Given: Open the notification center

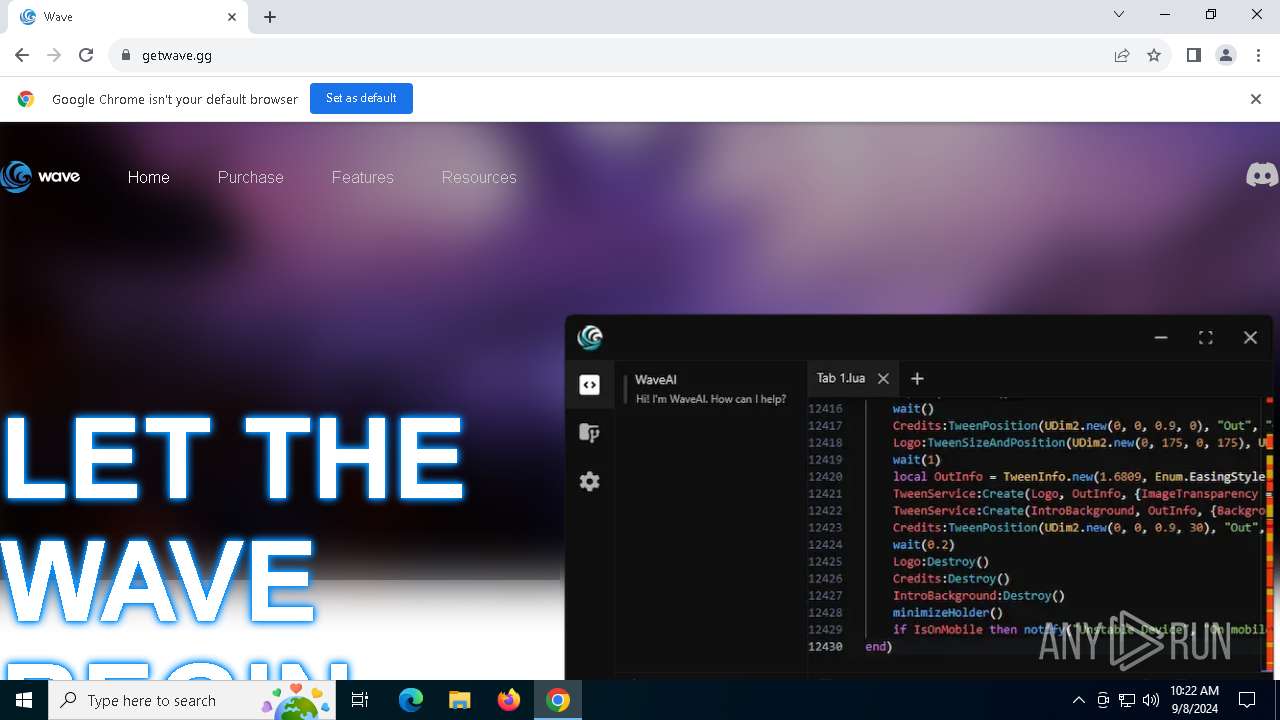Looking at the screenshot, I should (1247, 700).
